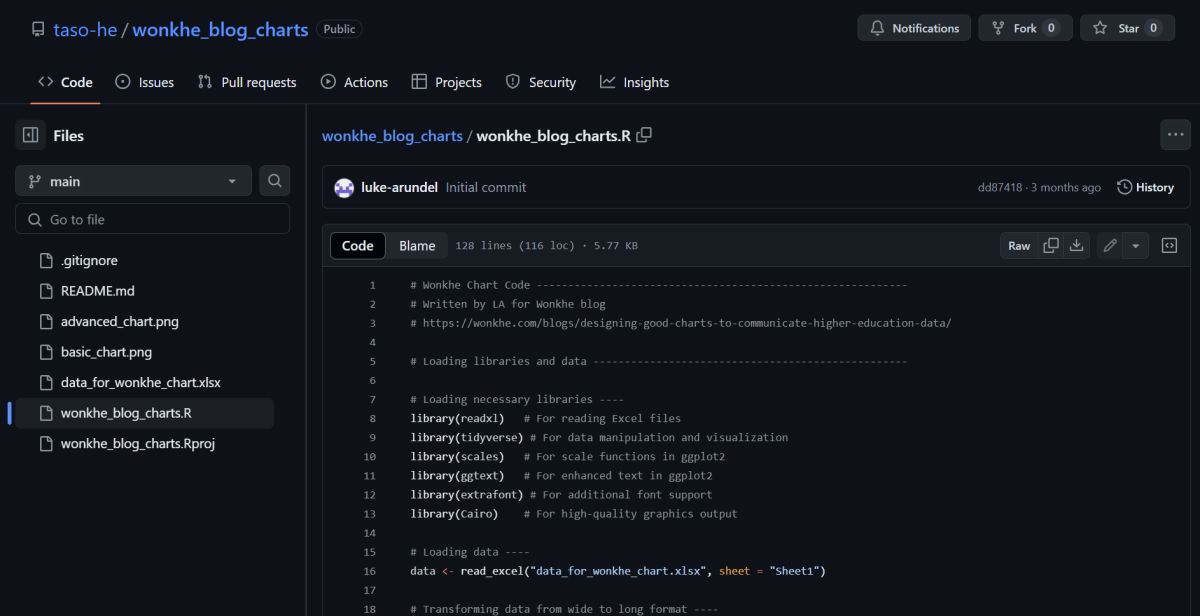Open the Initial commit message link

click(x=486, y=187)
